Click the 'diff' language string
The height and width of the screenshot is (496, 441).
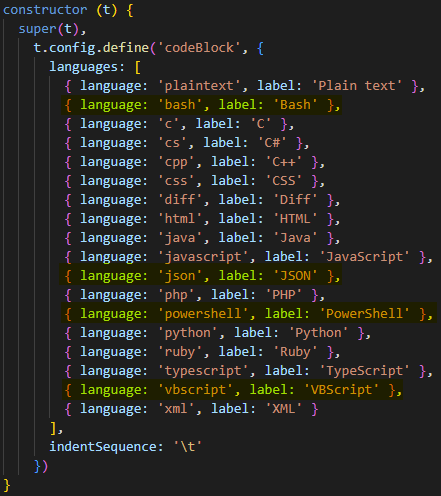tap(180, 200)
